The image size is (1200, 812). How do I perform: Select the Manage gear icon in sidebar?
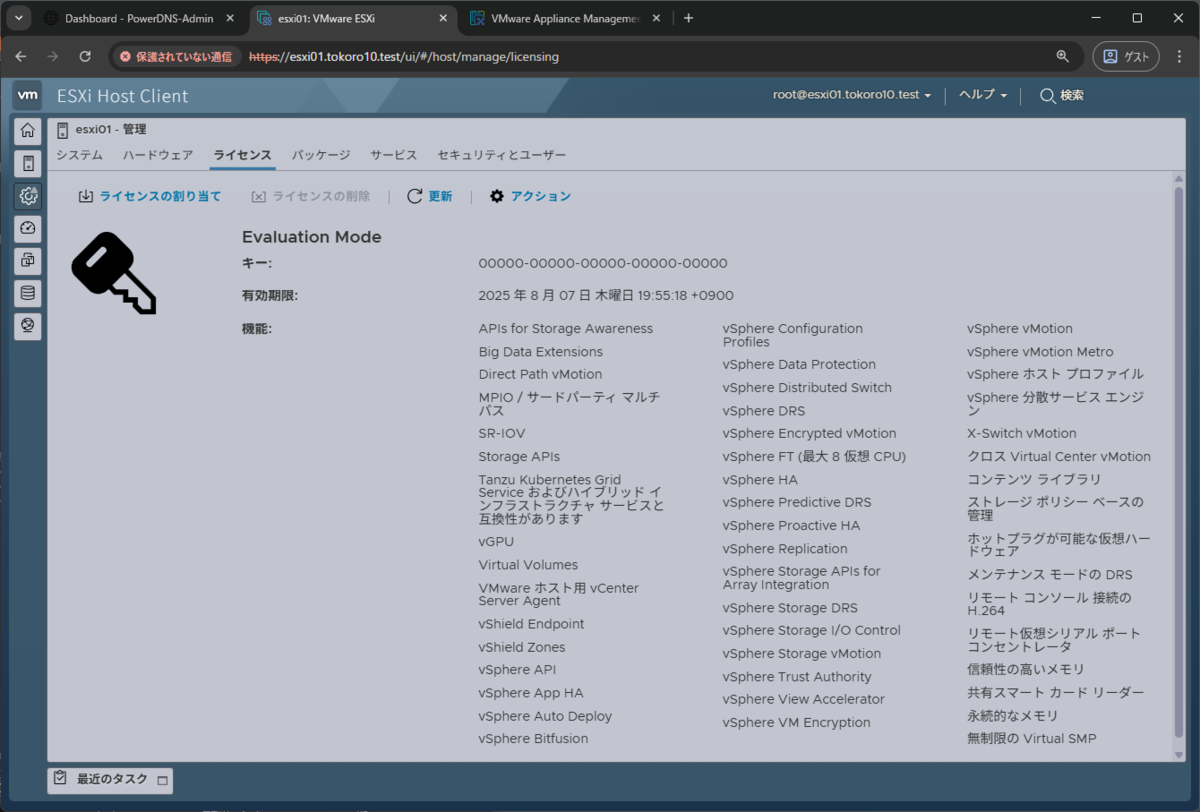[28, 196]
